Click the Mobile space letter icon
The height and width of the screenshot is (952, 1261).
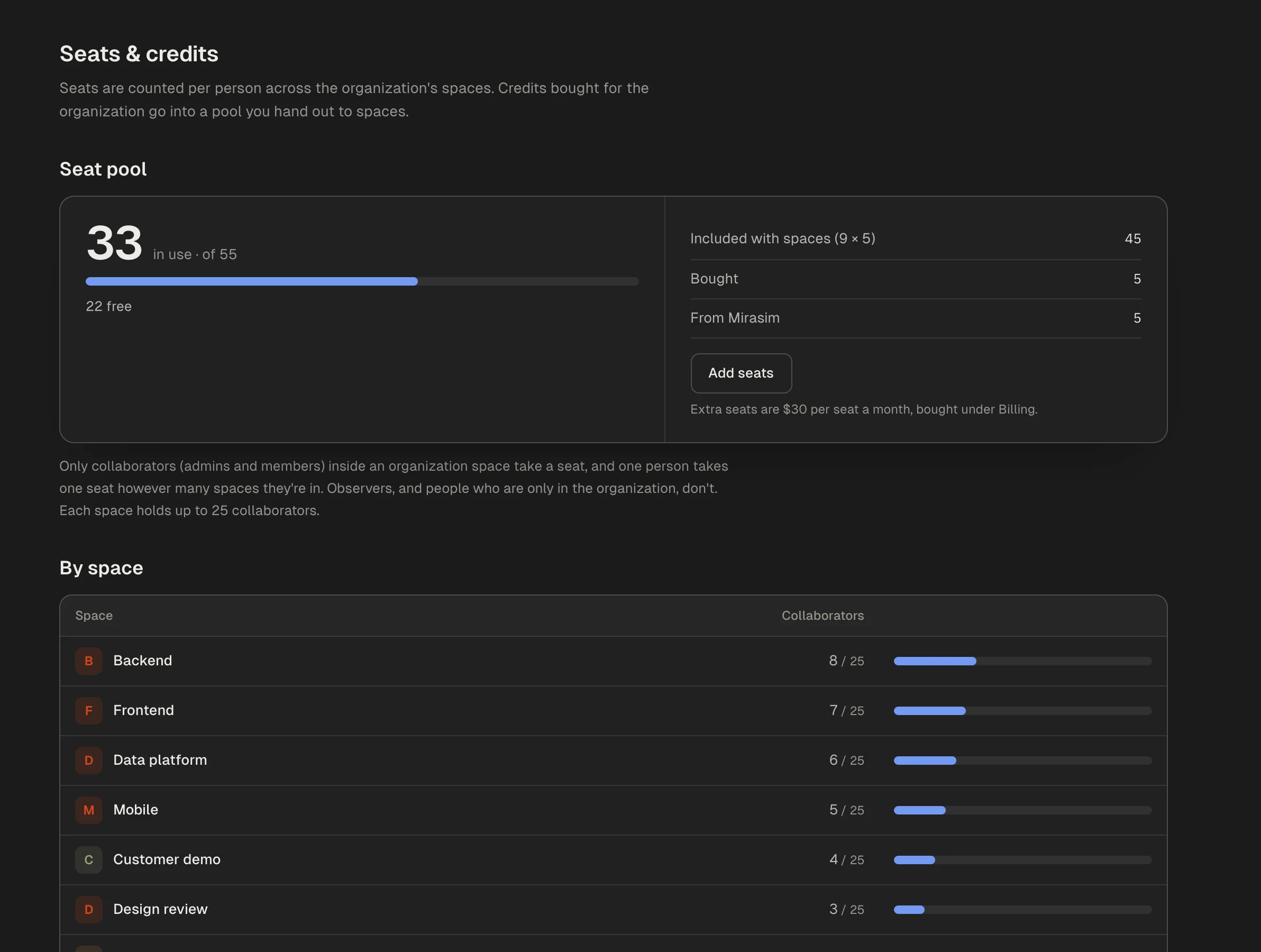(89, 810)
